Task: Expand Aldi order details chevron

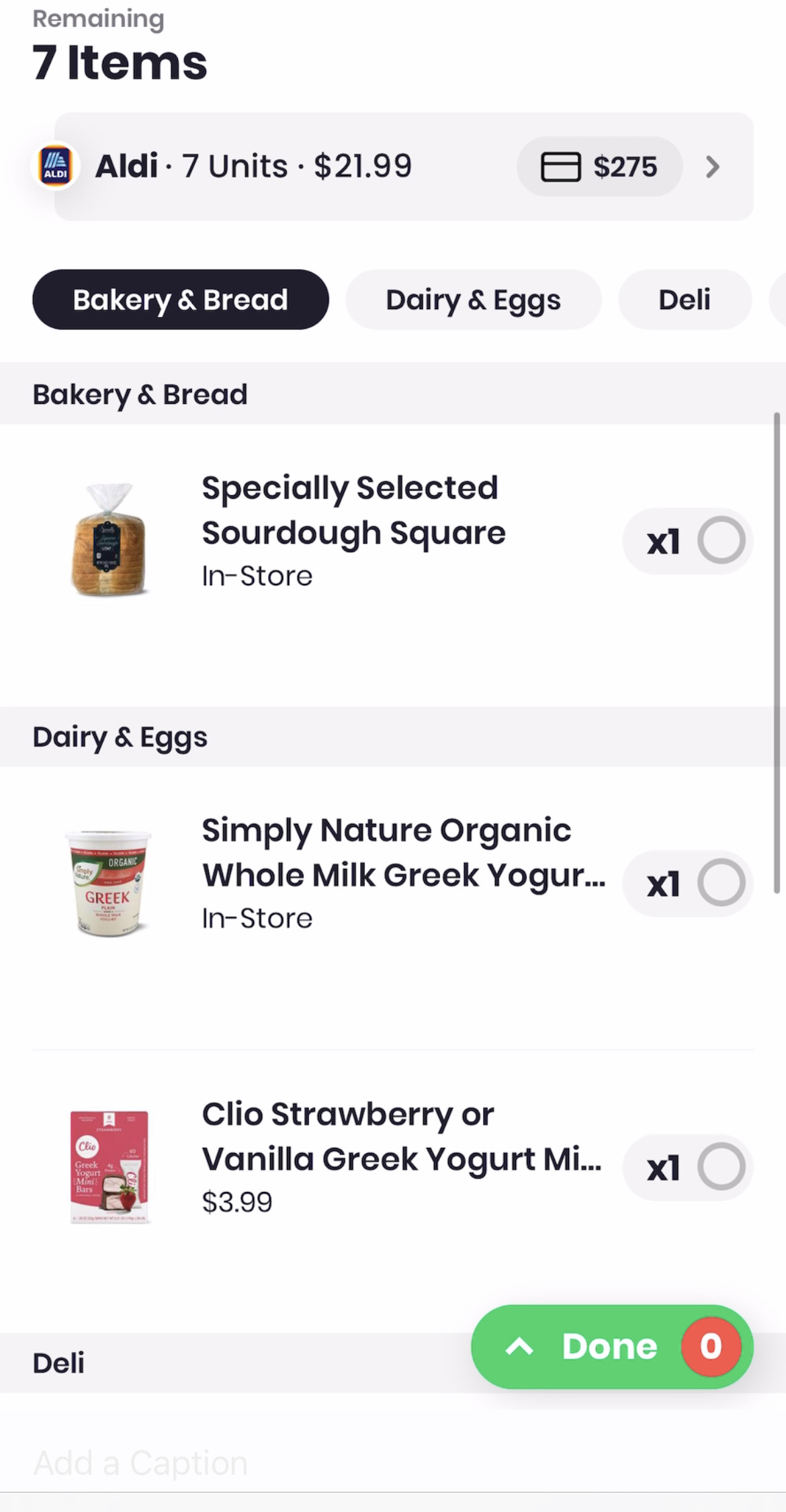Action: pyautogui.click(x=713, y=167)
